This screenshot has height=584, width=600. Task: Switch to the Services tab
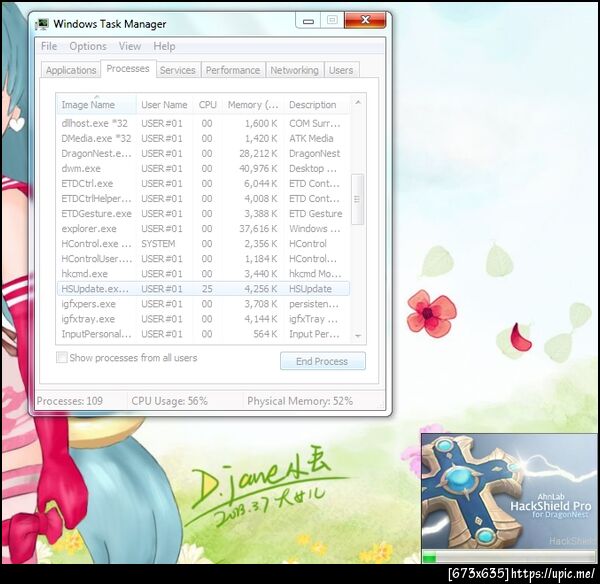pyautogui.click(x=178, y=70)
